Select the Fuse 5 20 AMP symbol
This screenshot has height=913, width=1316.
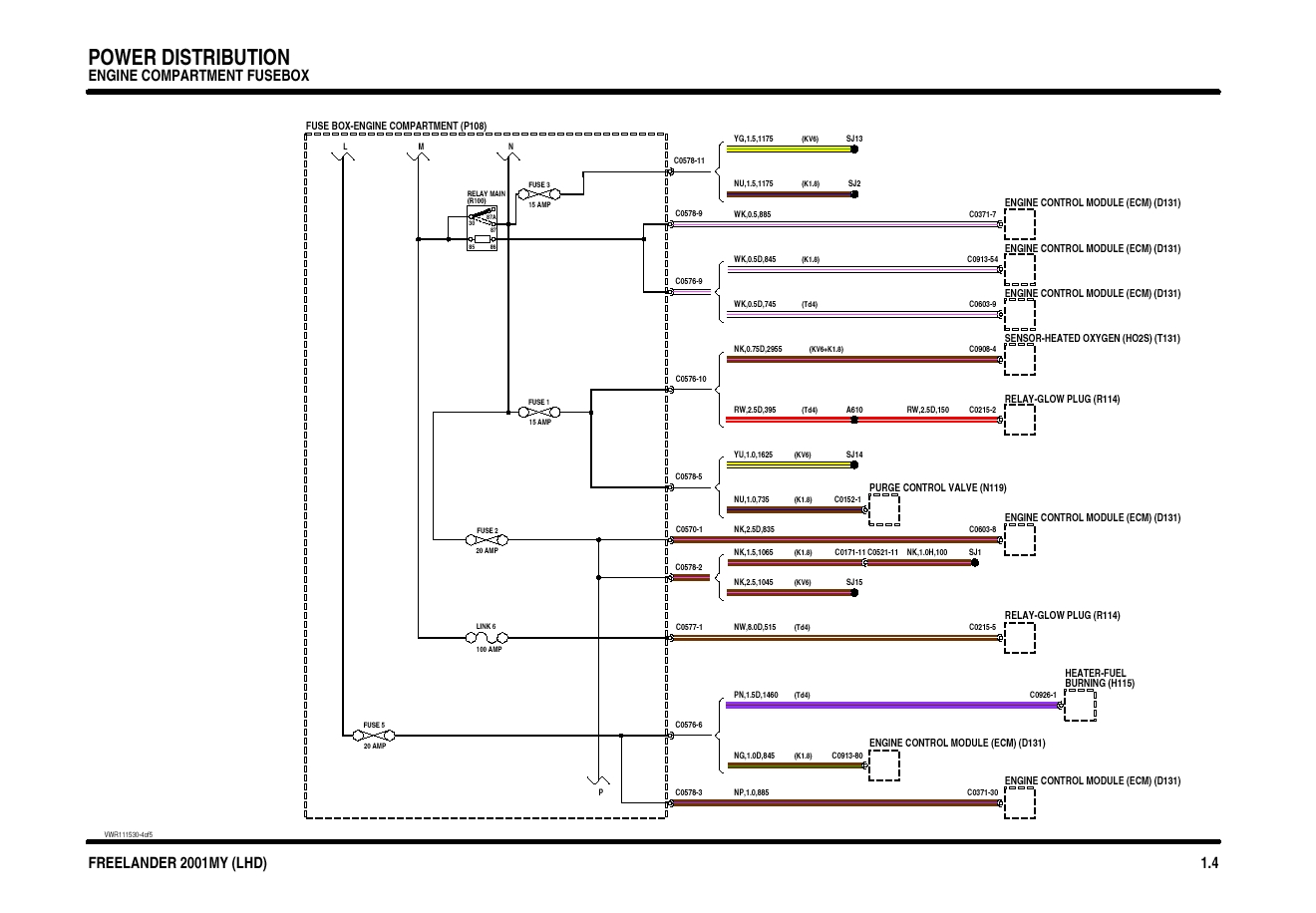tap(374, 736)
